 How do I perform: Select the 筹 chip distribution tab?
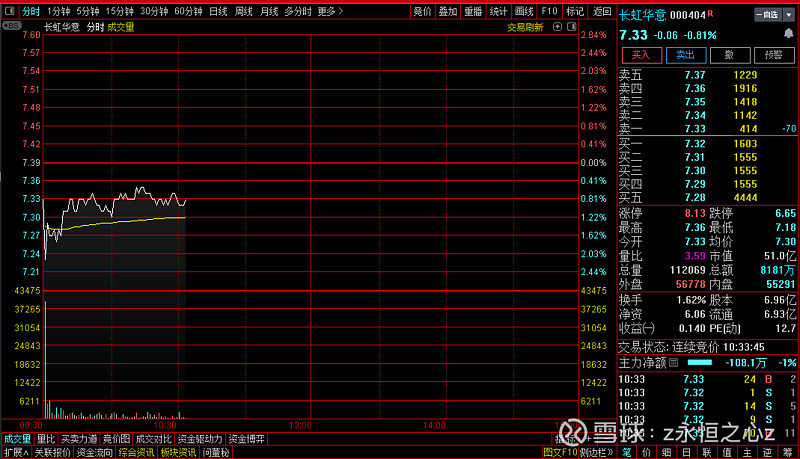(788, 452)
